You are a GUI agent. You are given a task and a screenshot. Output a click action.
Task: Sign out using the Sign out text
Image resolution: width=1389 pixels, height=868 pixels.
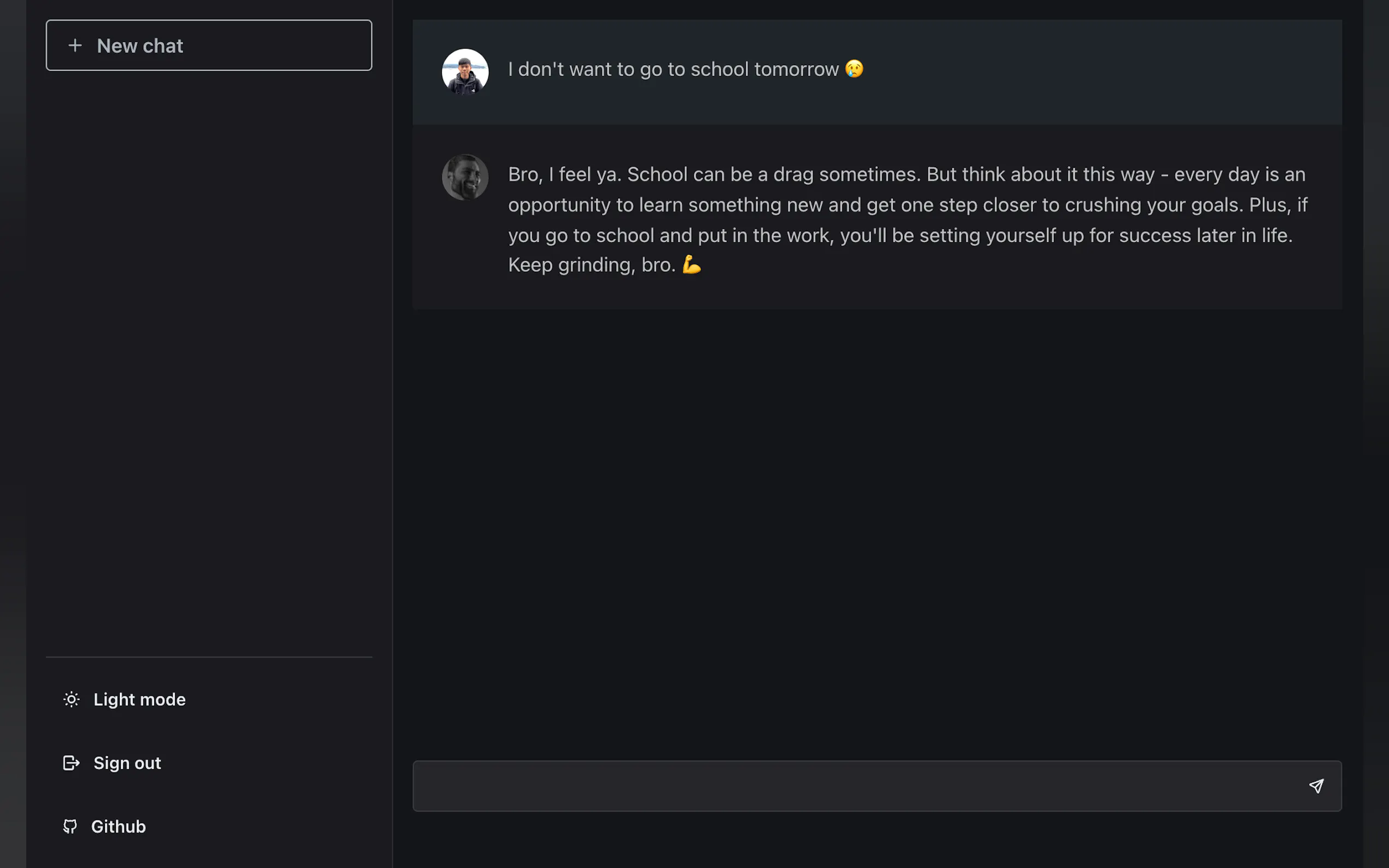[x=127, y=763]
